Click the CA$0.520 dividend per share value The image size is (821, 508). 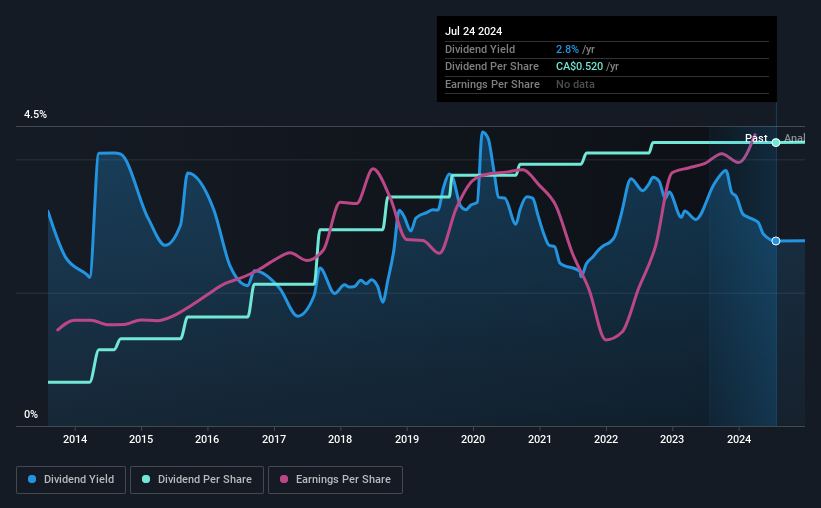579,67
